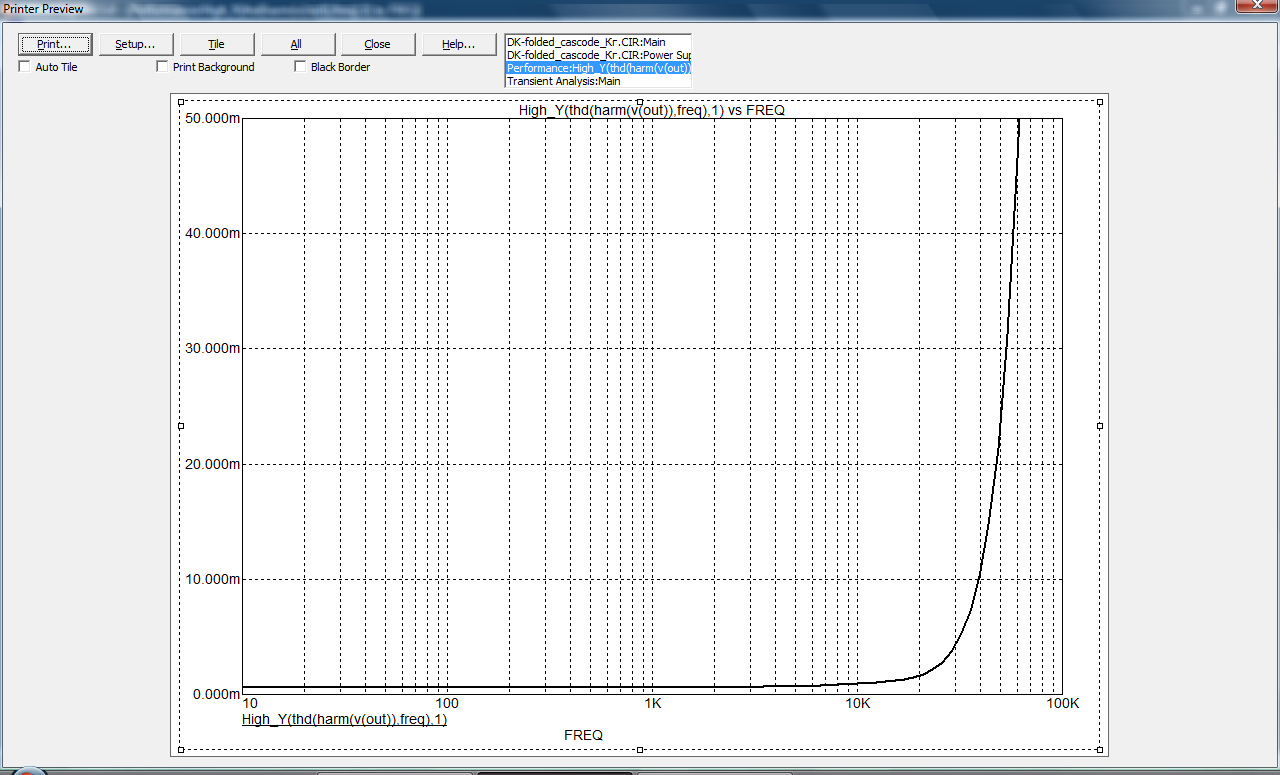Click the High_Y(thd(harm(v(out)),freq),1) legend label

[344, 719]
